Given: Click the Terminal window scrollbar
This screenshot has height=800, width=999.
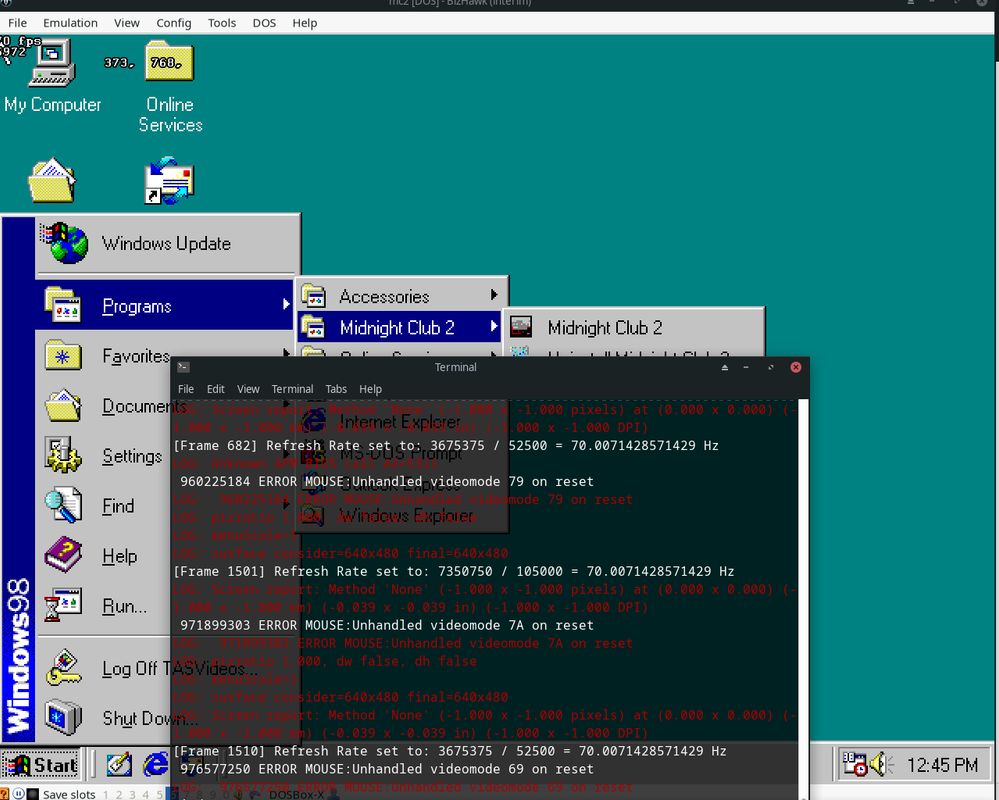Looking at the screenshot, I should coord(803,599).
